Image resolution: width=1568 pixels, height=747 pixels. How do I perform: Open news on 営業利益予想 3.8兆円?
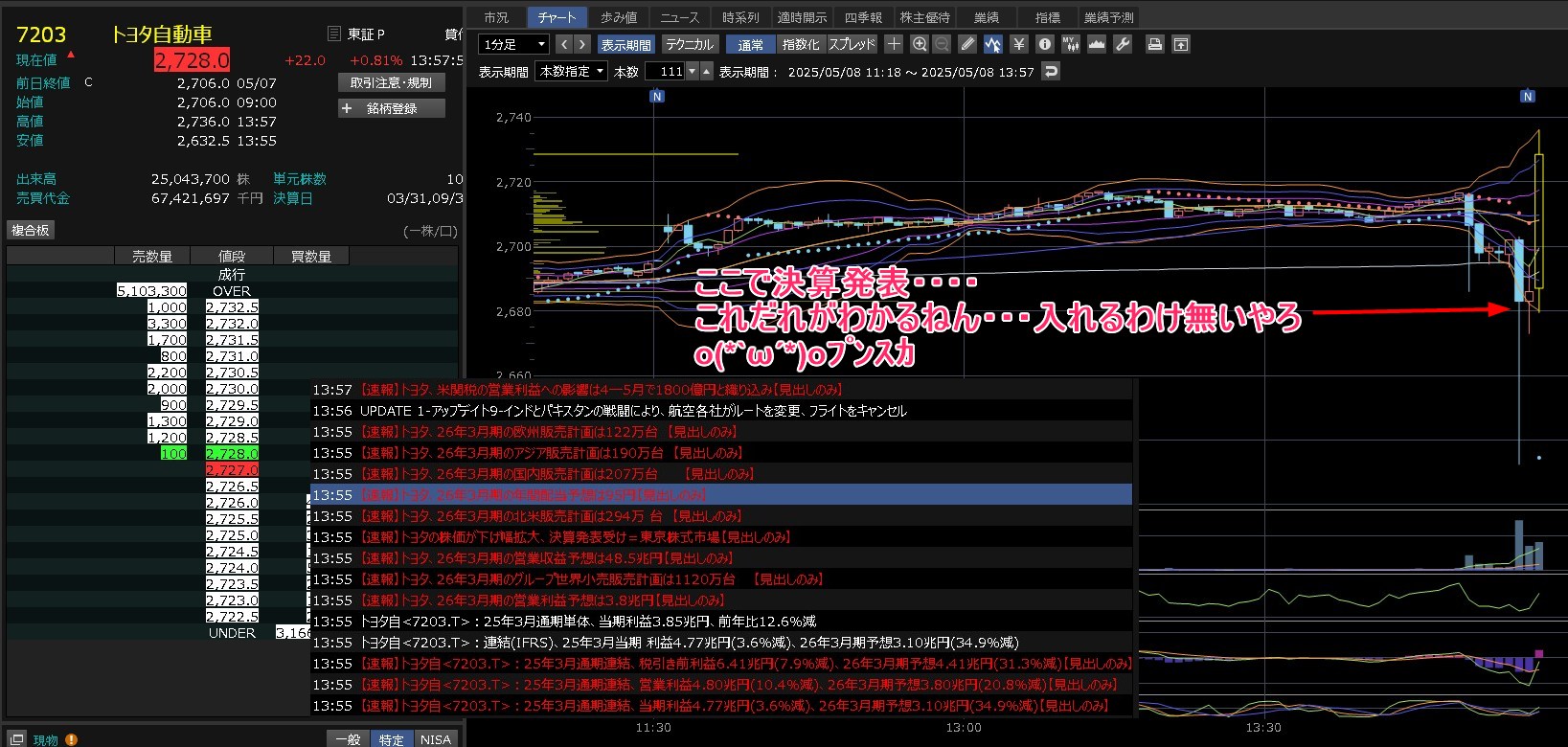pos(721,600)
